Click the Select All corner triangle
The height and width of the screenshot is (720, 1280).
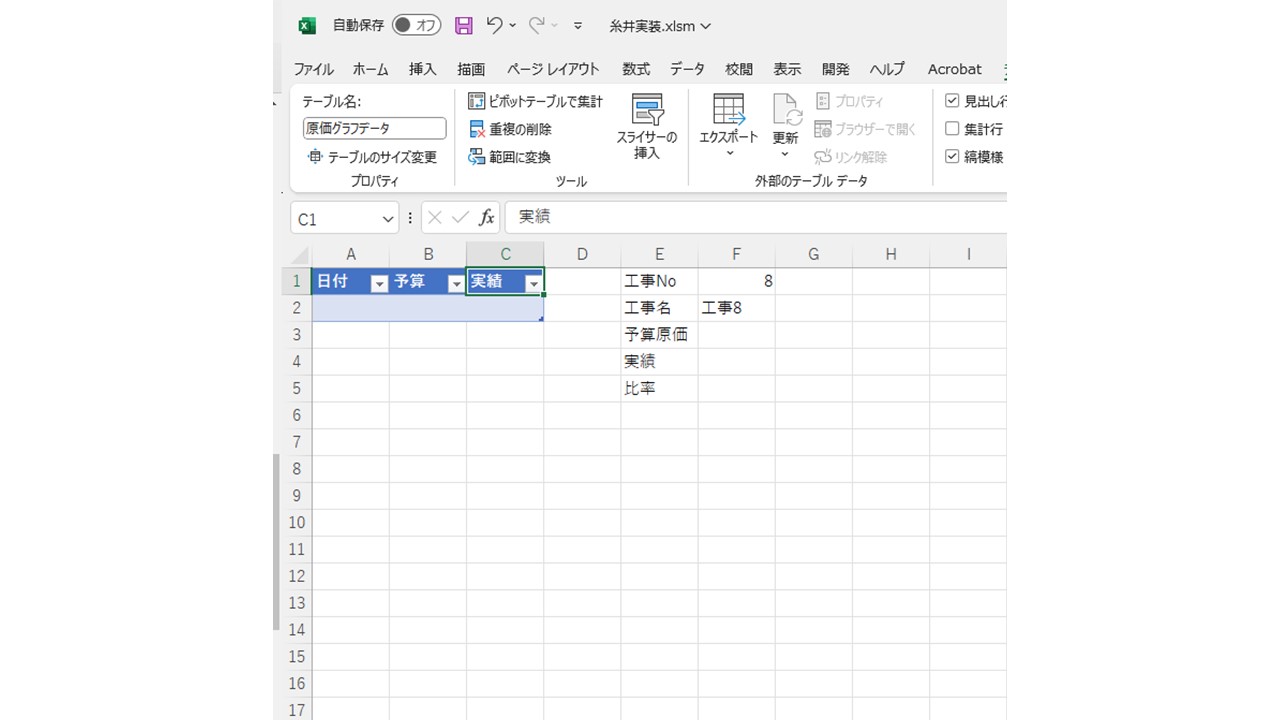(x=301, y=254)
